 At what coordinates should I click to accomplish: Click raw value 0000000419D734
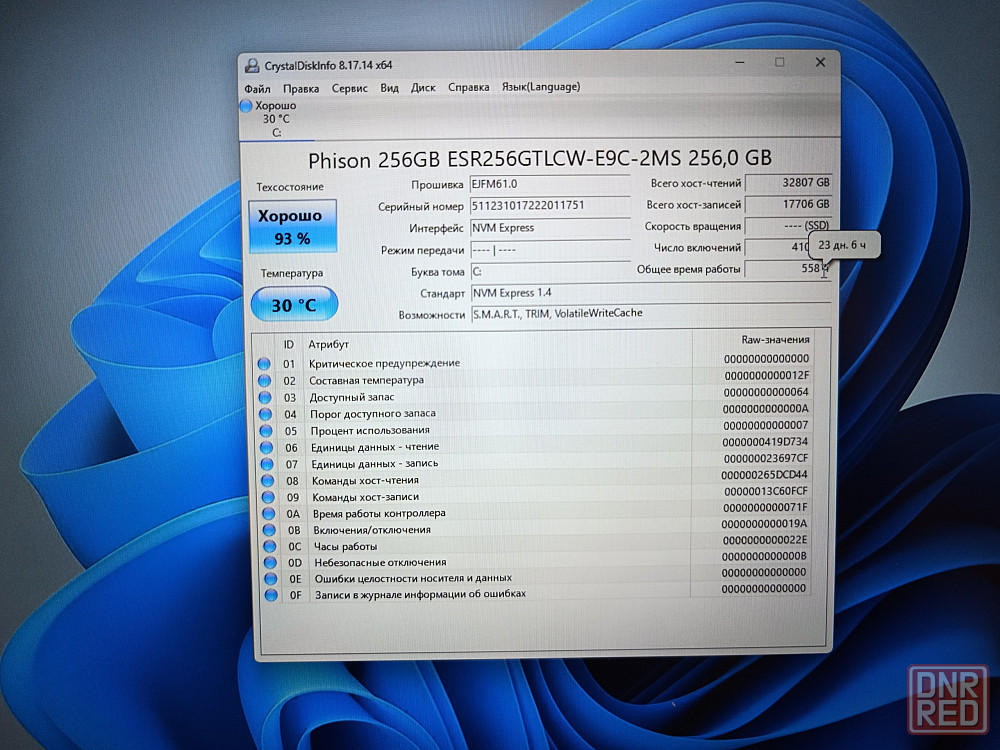click(x=765, y=442)
